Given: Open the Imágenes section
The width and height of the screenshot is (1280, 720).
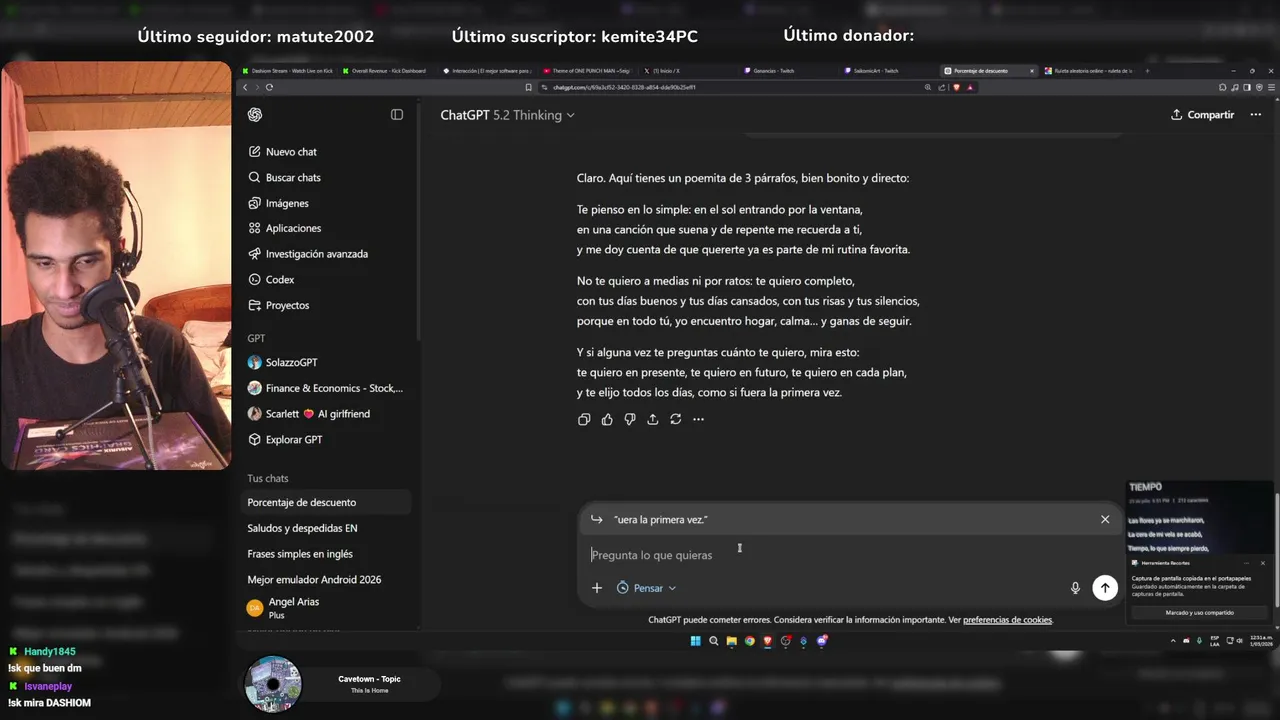Looking at the screenshot, I should click(x=278, y=203).
